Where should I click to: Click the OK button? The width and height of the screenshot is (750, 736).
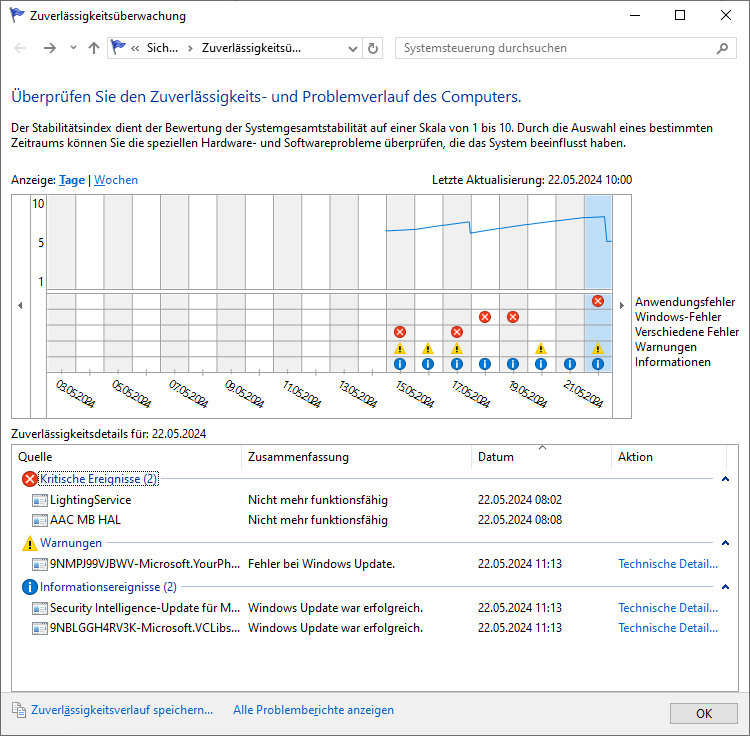(x=704, y=714)
